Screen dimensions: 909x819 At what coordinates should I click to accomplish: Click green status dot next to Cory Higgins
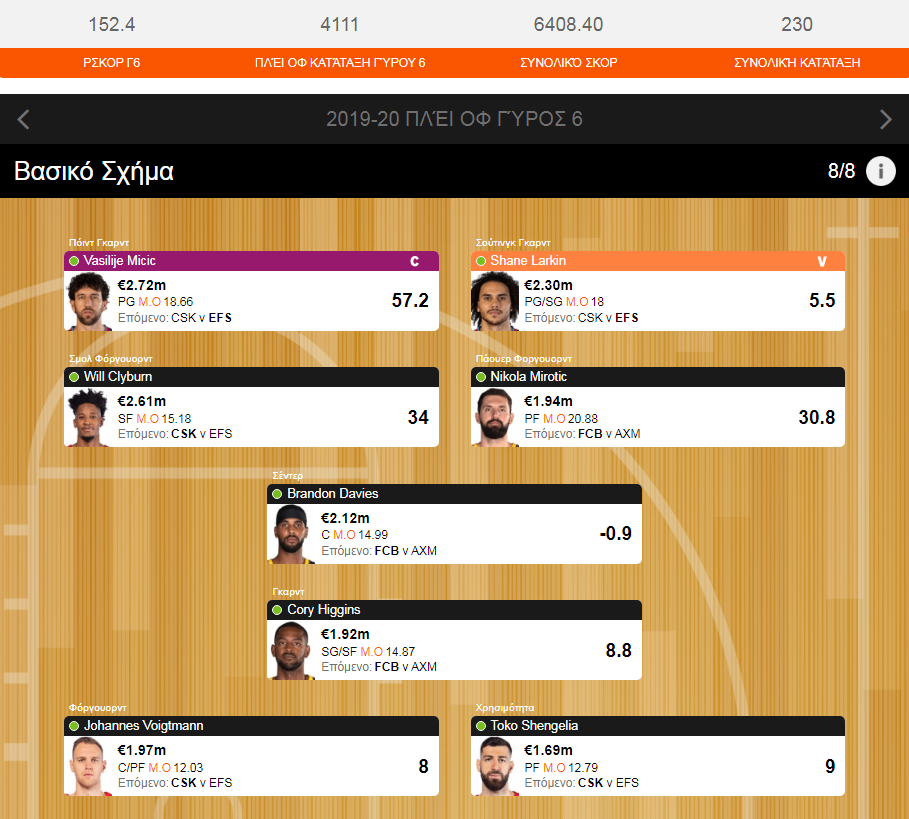(277, 610)
